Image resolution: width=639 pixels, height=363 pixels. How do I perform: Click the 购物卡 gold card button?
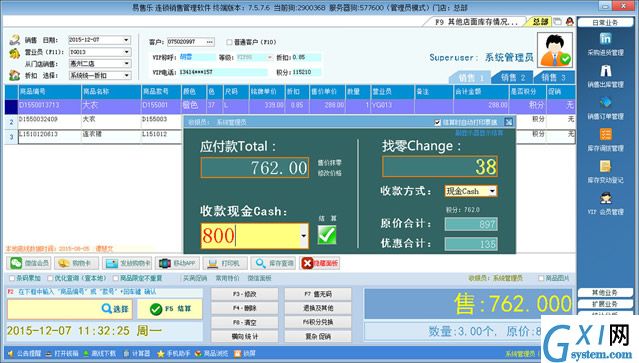(x=76, y=263)
